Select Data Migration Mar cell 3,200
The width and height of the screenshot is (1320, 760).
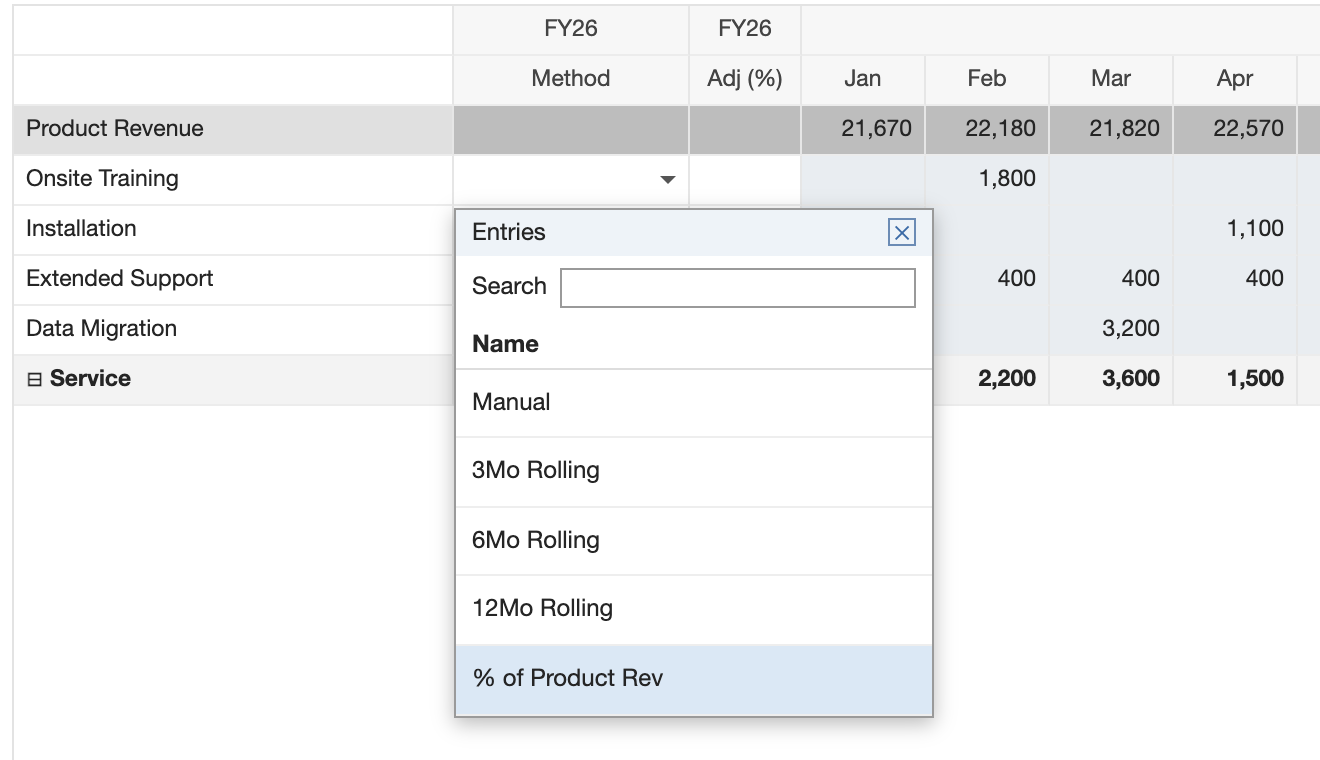pos(1111,329)
